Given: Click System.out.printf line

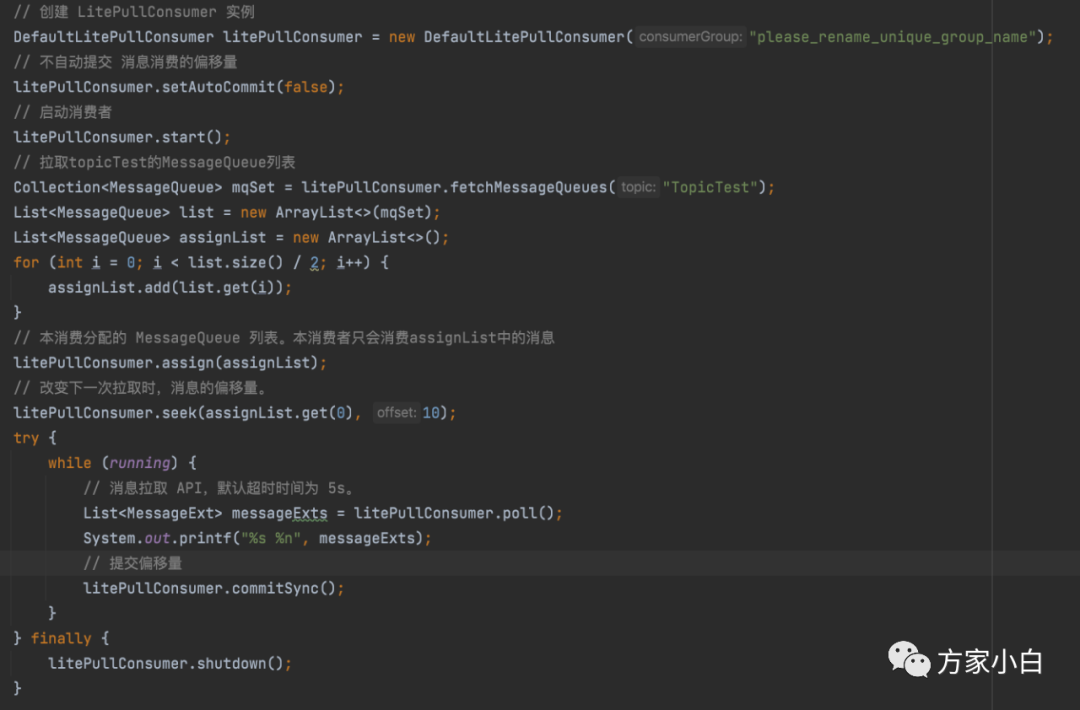Looking at the screenshot, I should point(257,538).
